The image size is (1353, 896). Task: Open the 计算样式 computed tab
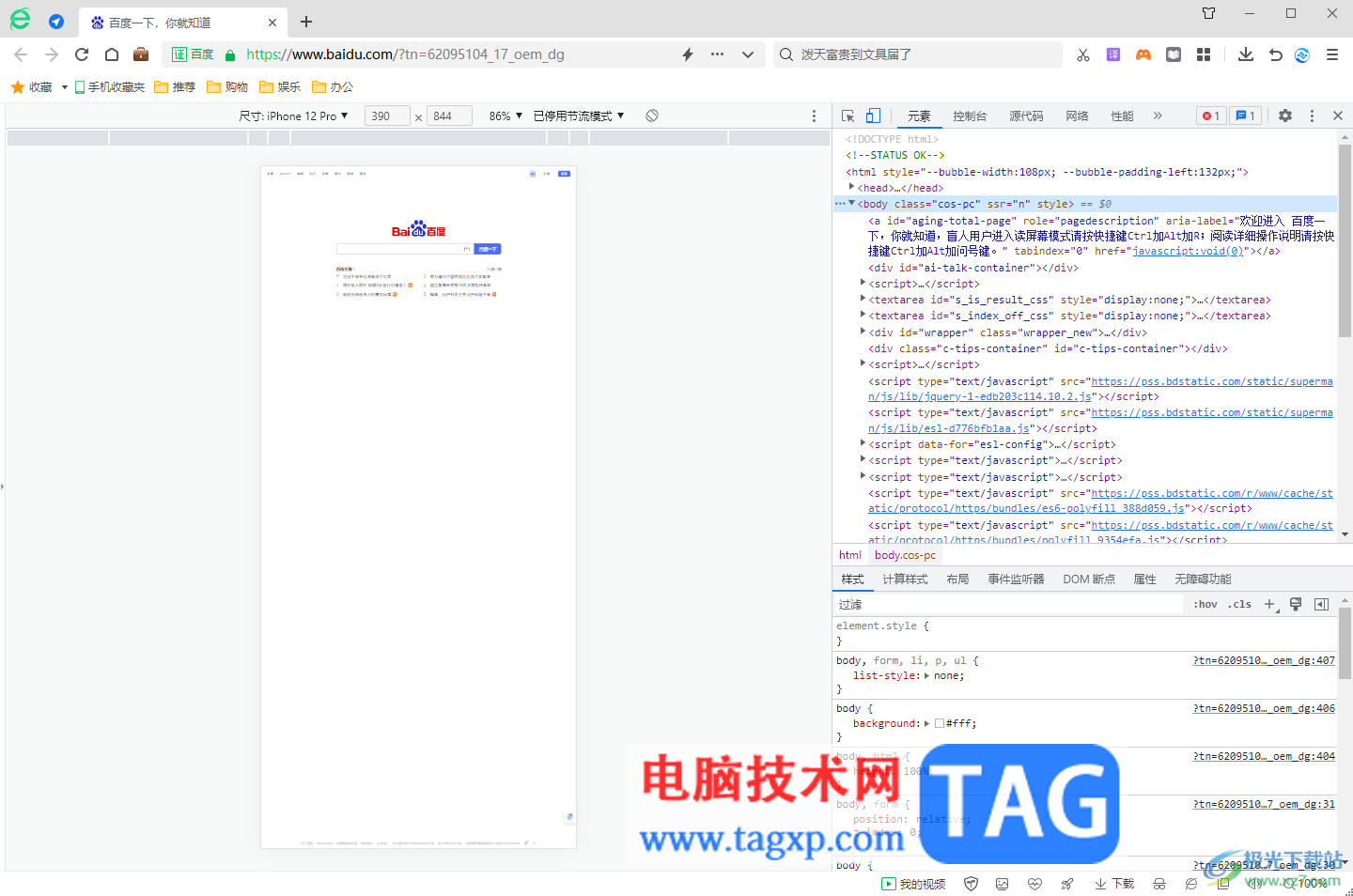click(x=905, y=579)
